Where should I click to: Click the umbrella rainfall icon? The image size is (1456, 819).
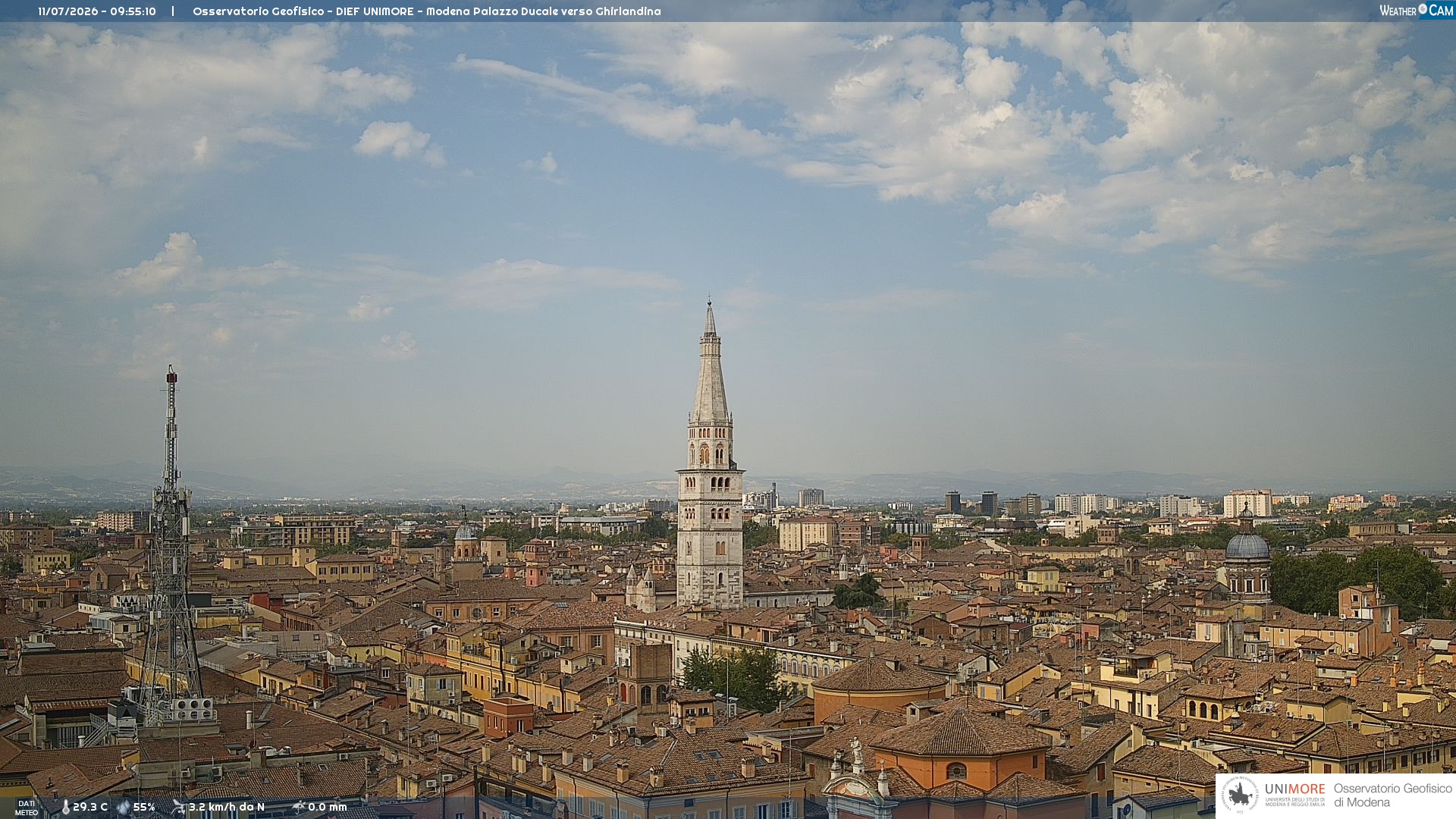[299, 808]
